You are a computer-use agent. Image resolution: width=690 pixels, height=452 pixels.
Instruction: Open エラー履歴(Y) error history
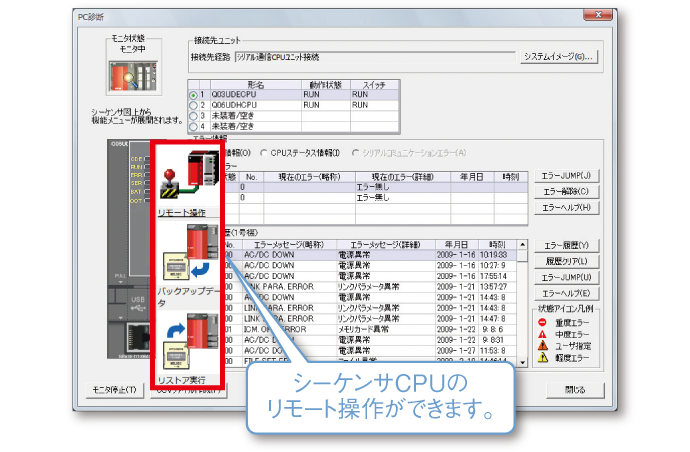point(567,245)
